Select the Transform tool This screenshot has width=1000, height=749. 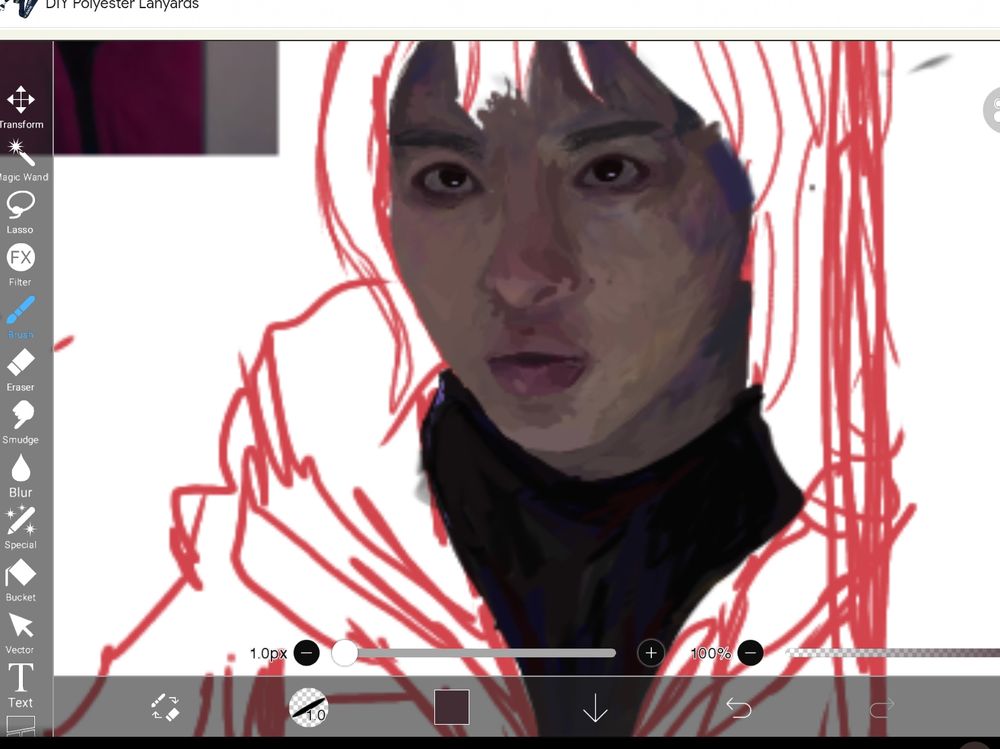click(x=21, y=108)
